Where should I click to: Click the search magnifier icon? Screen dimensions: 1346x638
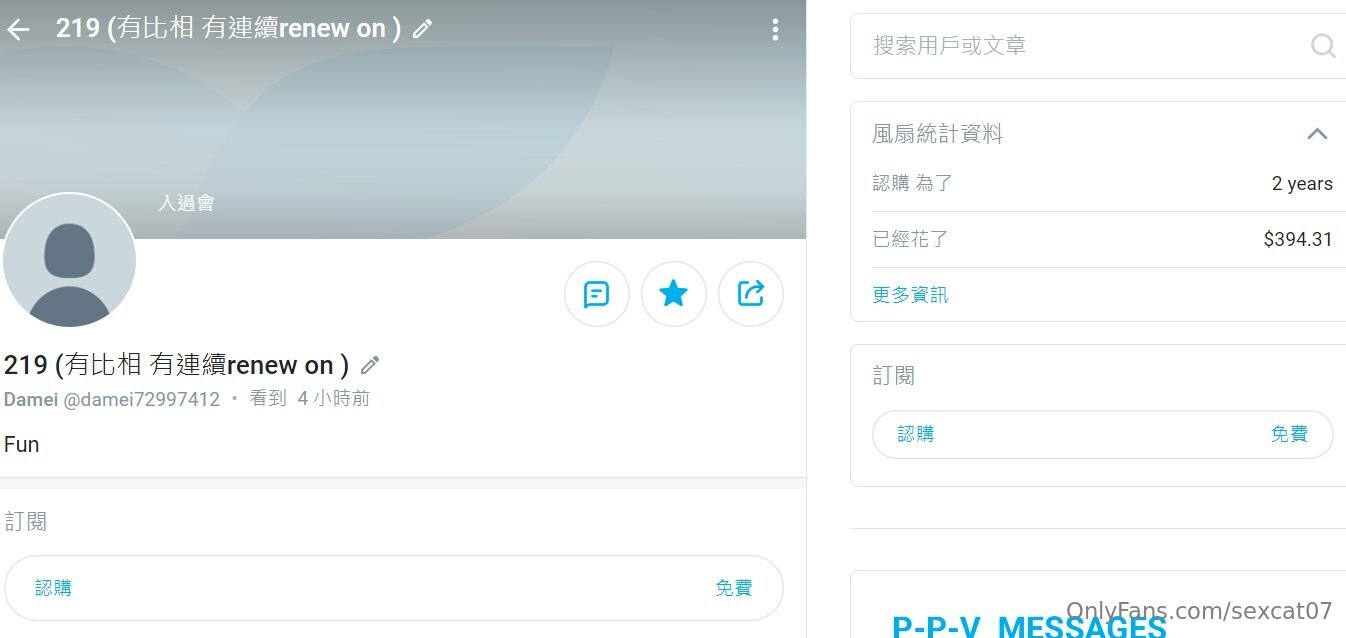pyautogui.click(x=1322, y=46)
